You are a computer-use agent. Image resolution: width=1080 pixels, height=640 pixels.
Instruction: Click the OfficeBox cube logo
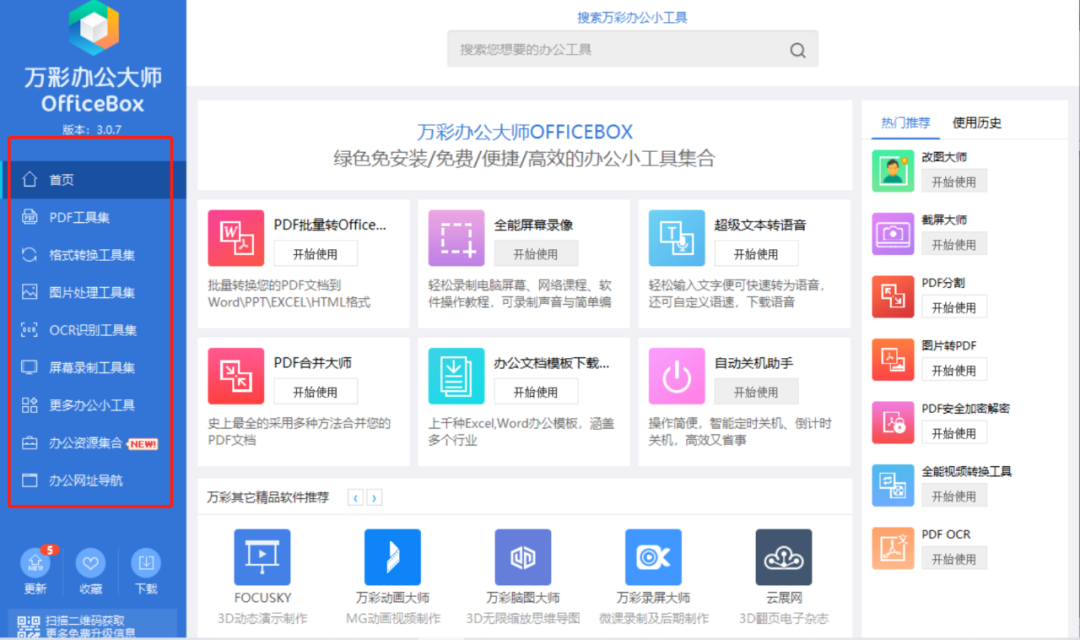pyautogui.click(x=94, y=28)
